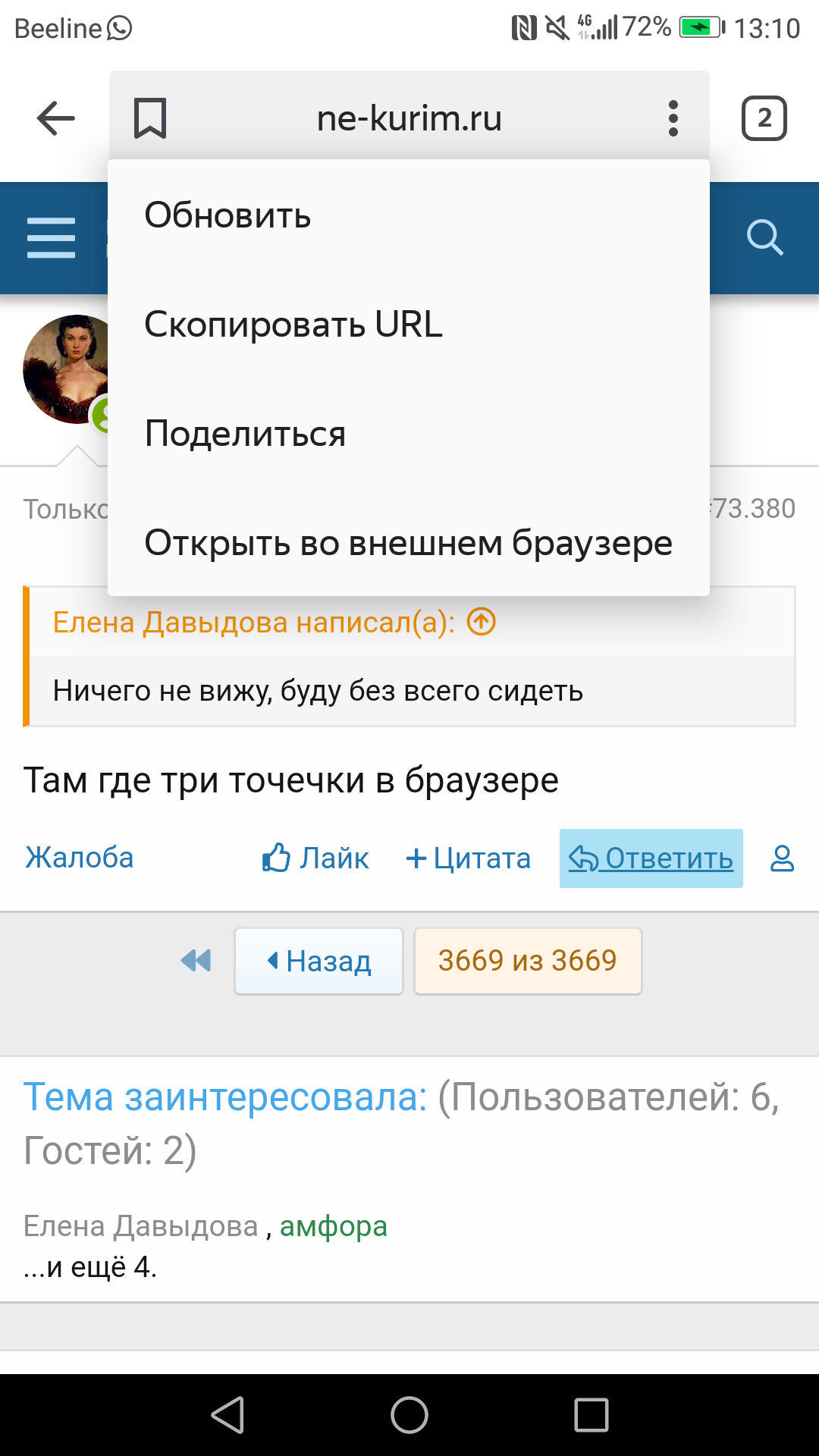Go to previous page with Назад
The width and height of the screenshot is (819, 1456).
point(318,961)
